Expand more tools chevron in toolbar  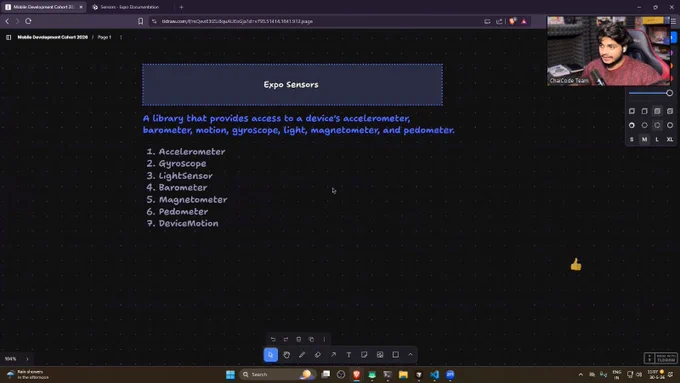[410, 355]
